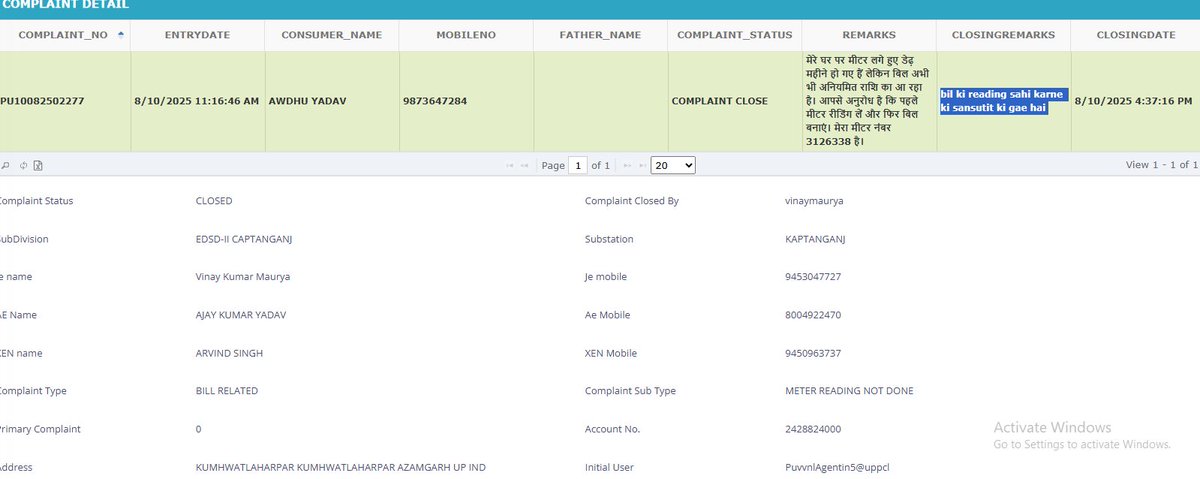
Task: Click the search magnifier icon in grid footer
Action: click(x=4, y=165)
